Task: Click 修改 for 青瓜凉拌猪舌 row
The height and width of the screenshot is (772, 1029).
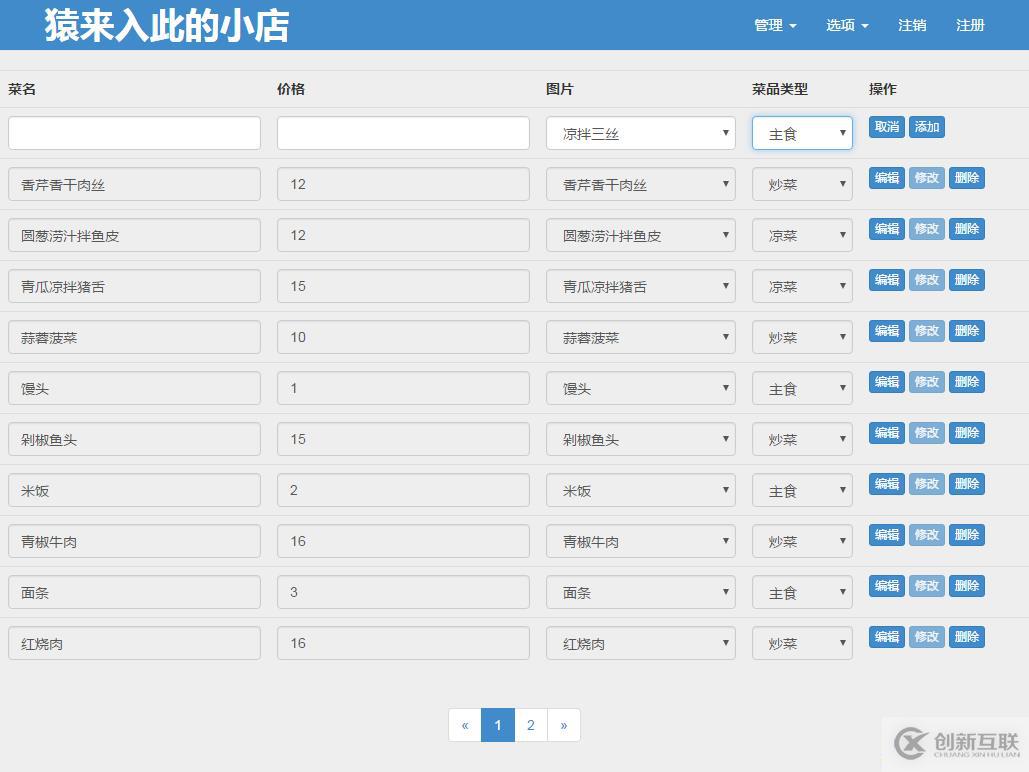Action: pyautogui.click(x=927, y=280)
